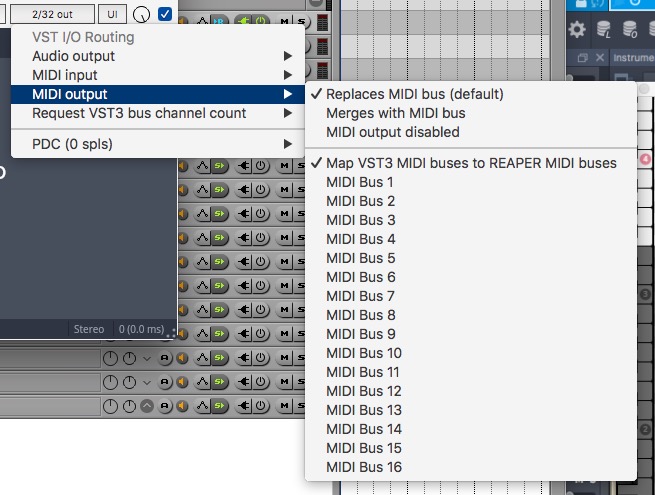Screen dimensions: 655x495
Task: Choose MIDI Bus 14
Action: click(x=471, y=429)
